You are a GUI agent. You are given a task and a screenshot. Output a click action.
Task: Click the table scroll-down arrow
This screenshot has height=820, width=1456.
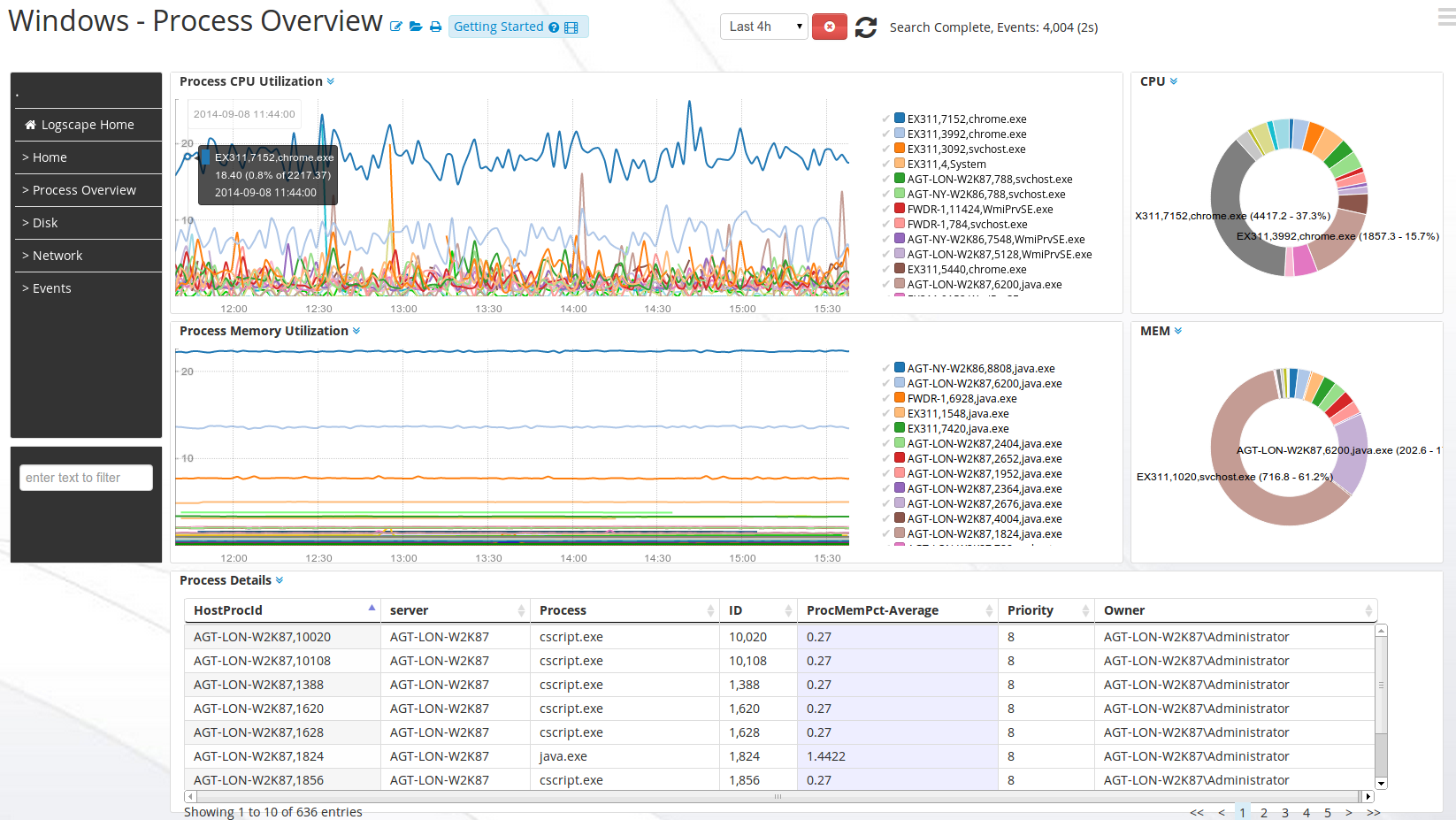click(x=1382, y=784)
